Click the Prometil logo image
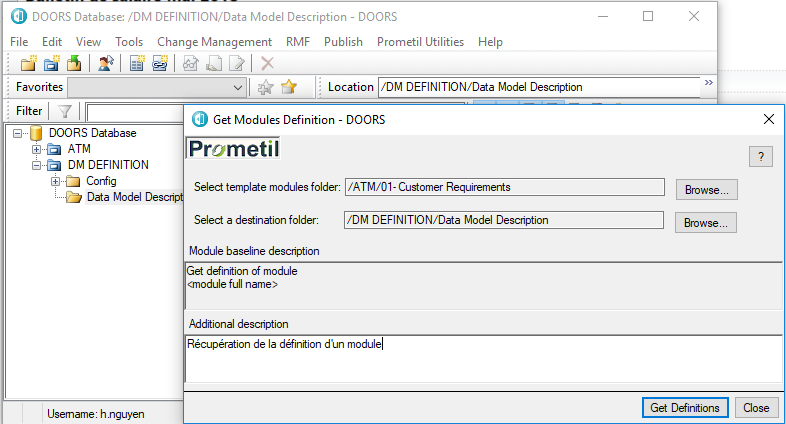The height and width of the screenshot is (424, 786). pyautogui.click(x=234, y=148)
